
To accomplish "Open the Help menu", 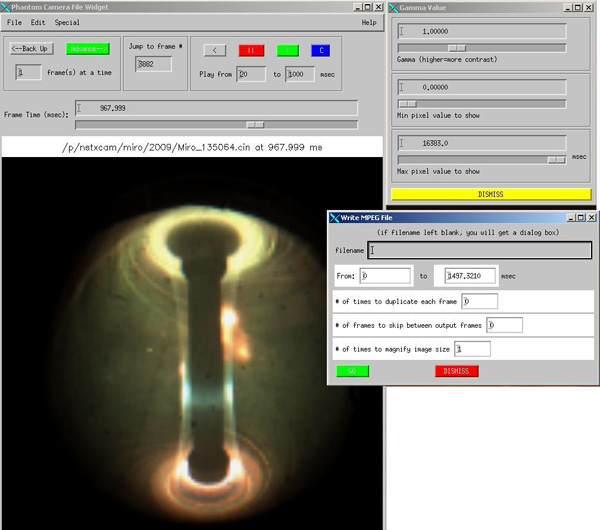I will tap(369, 22).
